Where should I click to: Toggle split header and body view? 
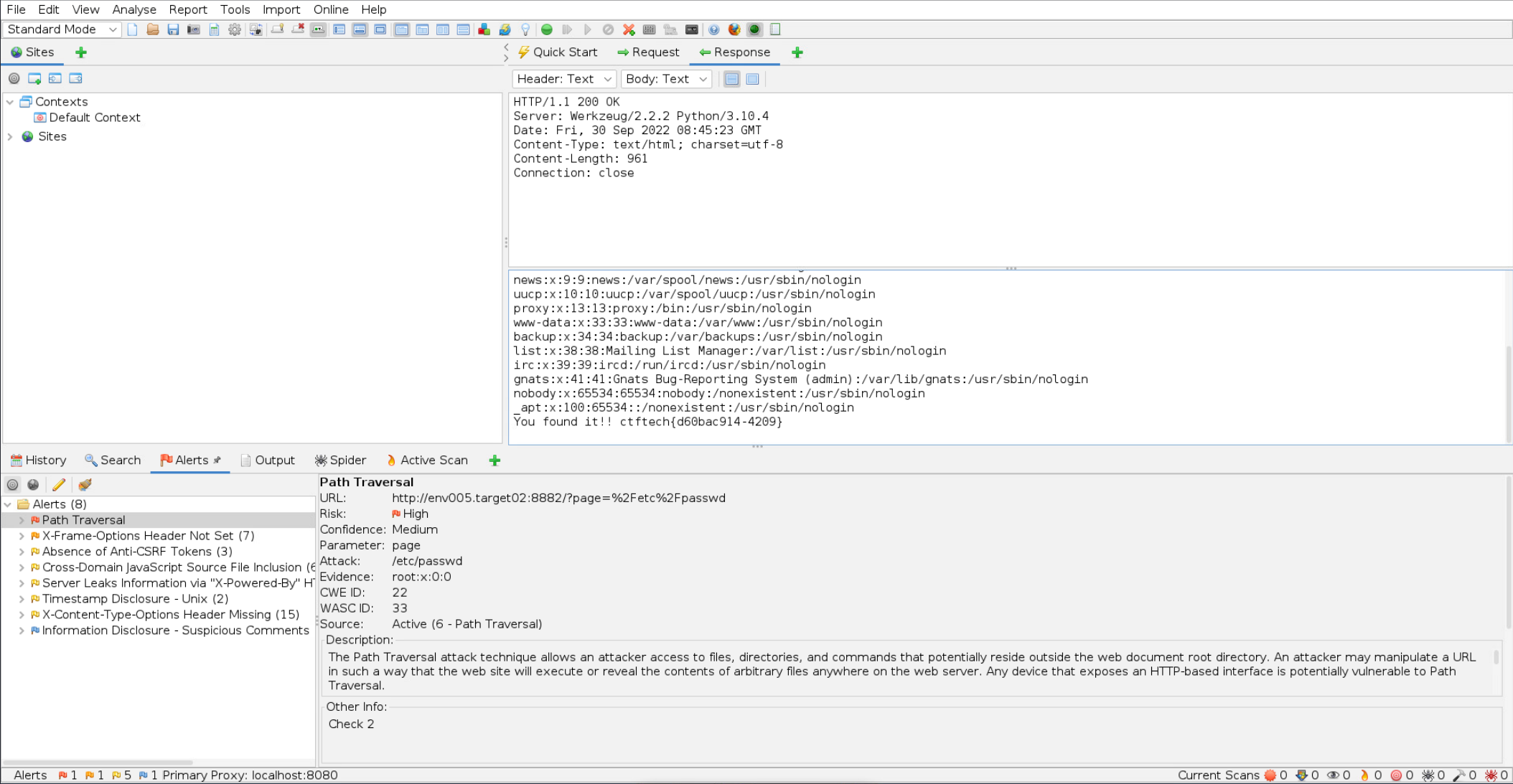(731, 79)
